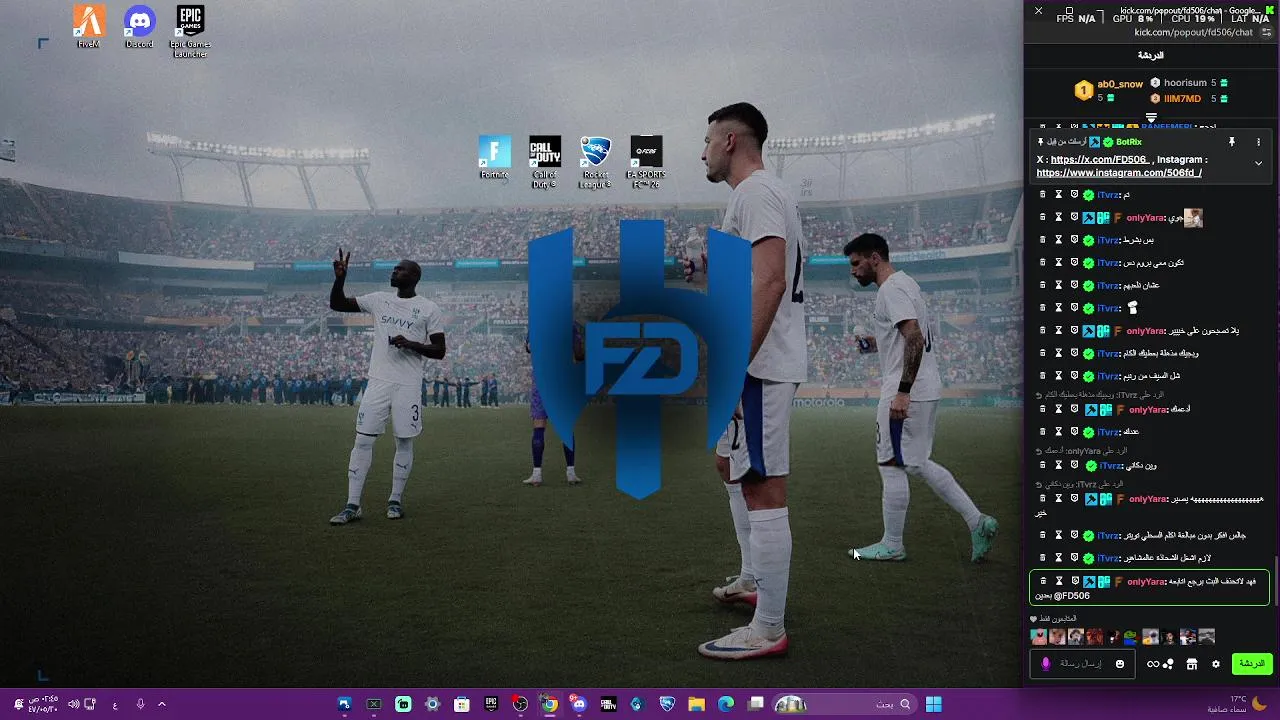Click the chat panel scrollbar
The width and height of the screenshot is (1280, 720).
tap(1276, 579)
